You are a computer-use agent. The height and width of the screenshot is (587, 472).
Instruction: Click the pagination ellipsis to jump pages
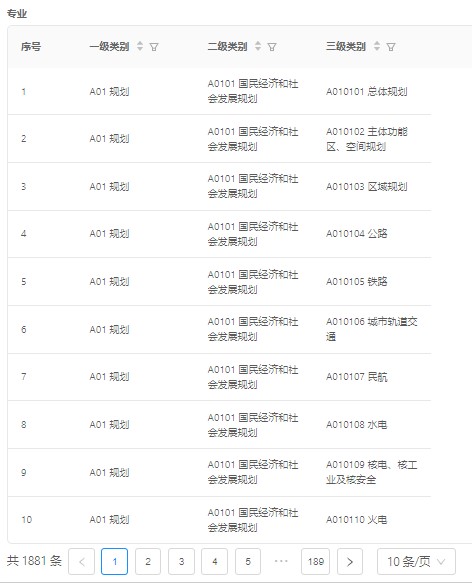pos(281,561)
